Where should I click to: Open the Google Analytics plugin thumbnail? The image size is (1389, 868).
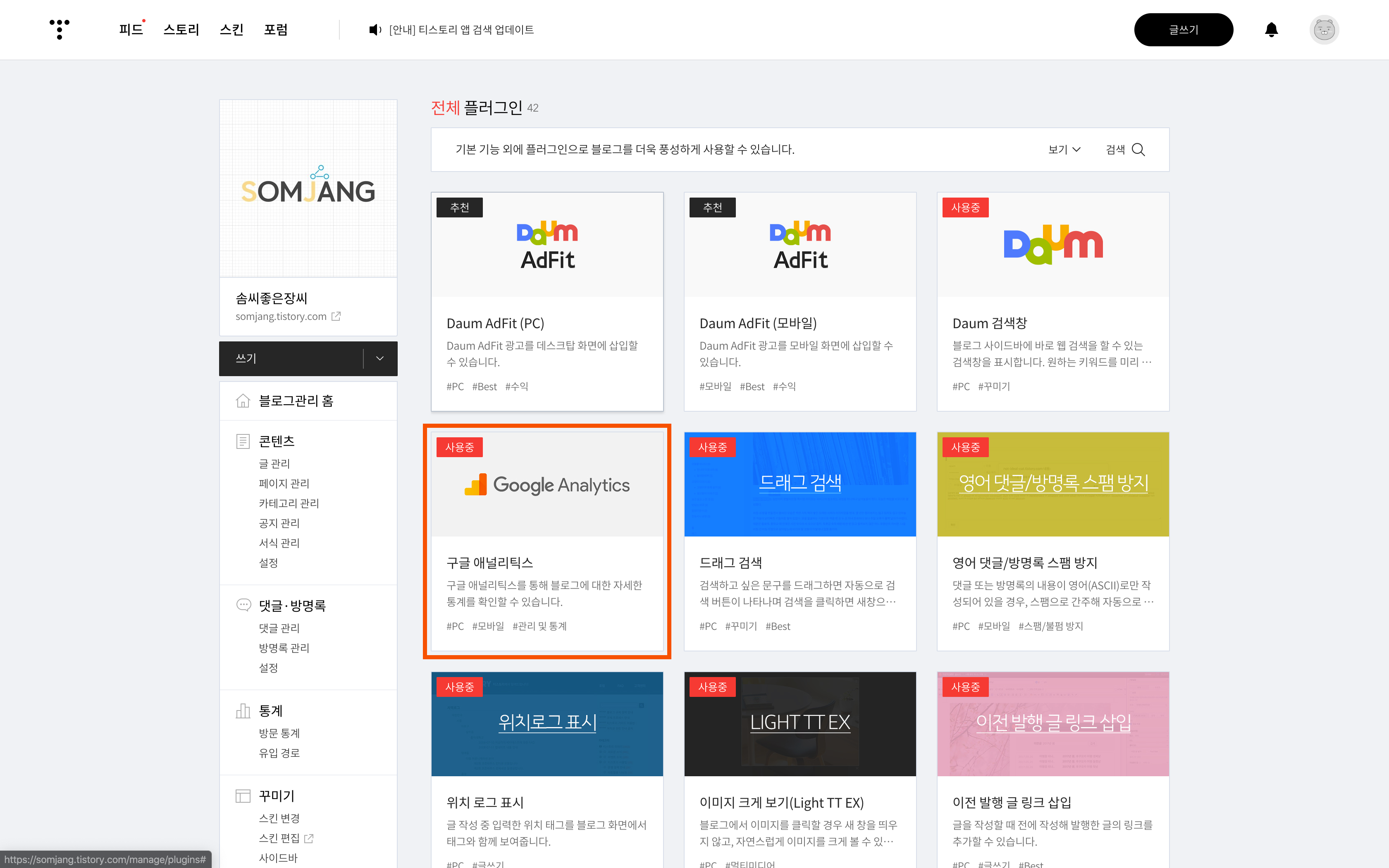point(547,484)
